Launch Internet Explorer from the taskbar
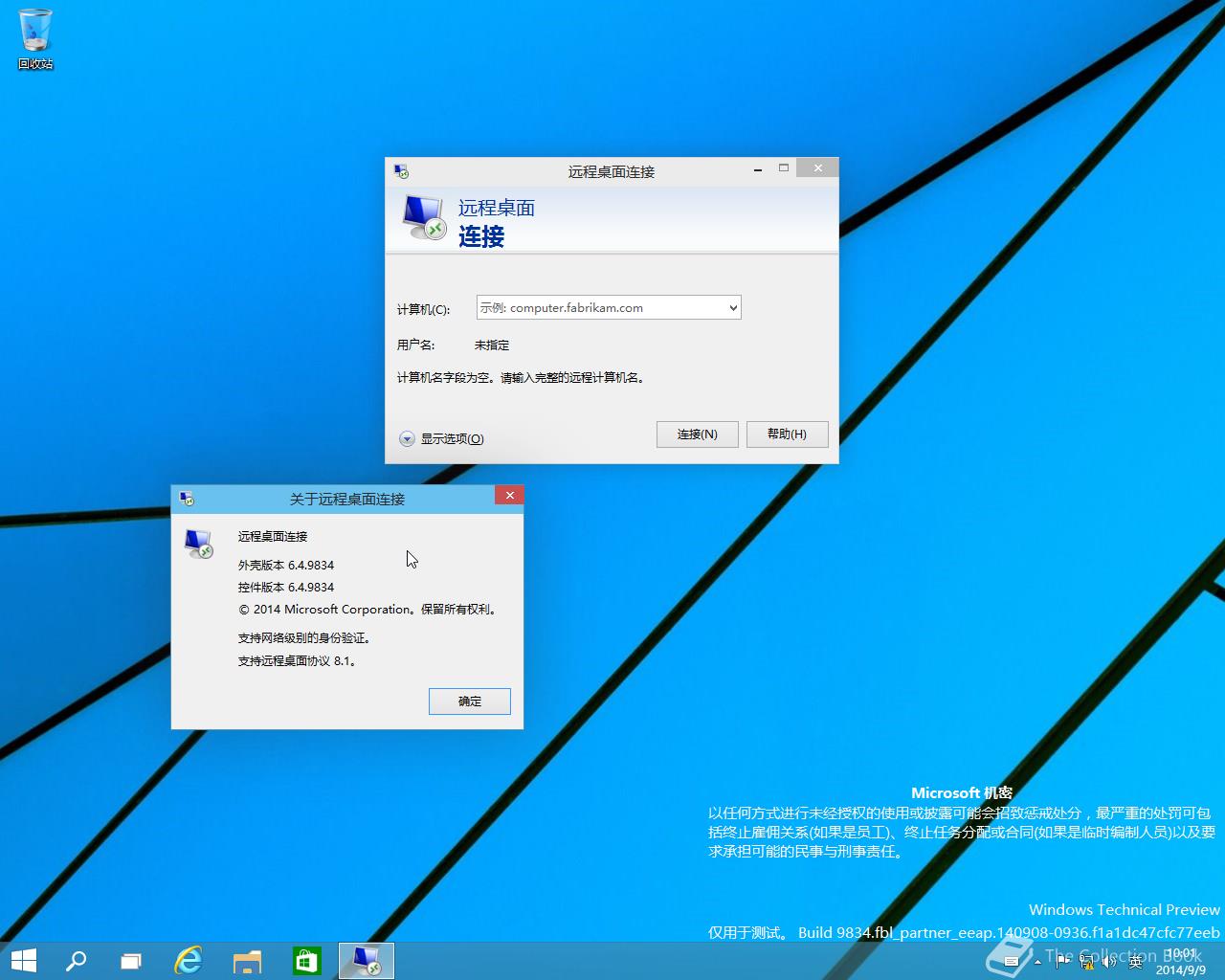This screenshot has width=1225, height=980. tap(189, 961)
